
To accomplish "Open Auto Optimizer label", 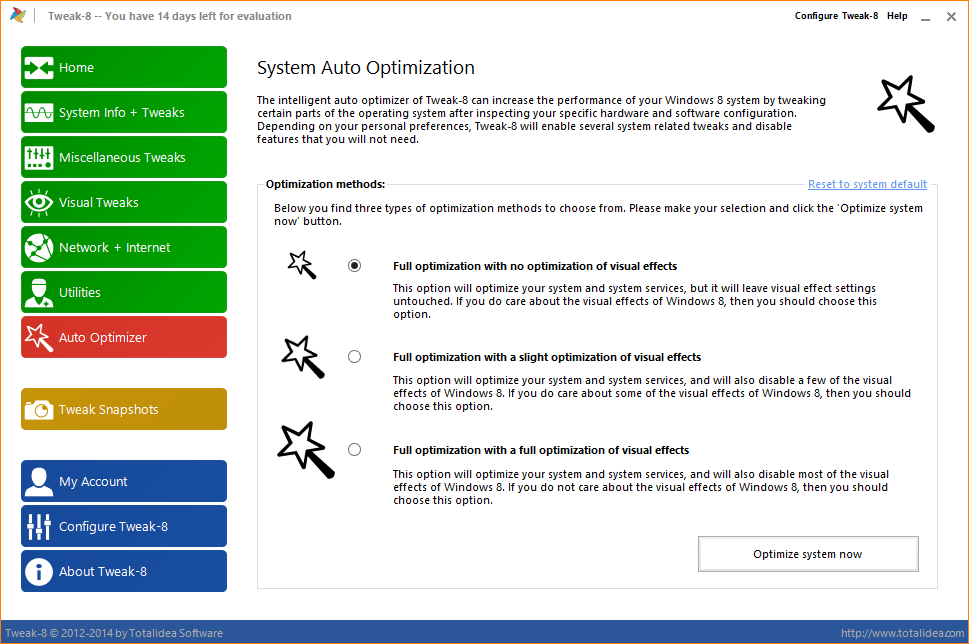I will pyautogui.click(x=103, y=337).
